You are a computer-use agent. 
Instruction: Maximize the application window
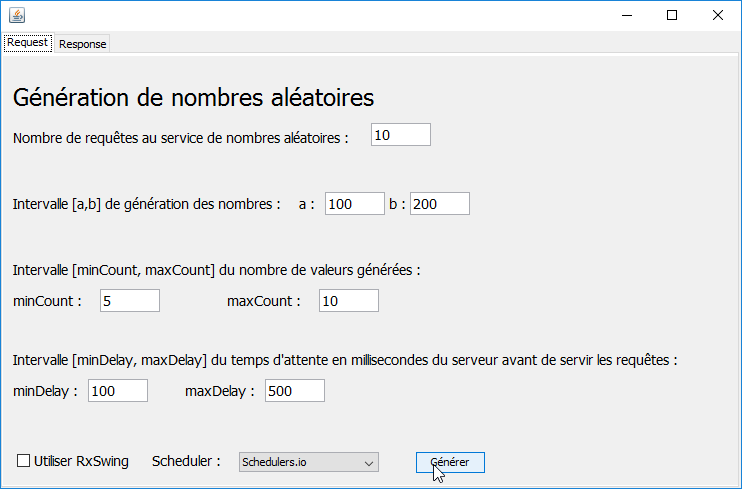click(x=672, y=15)
